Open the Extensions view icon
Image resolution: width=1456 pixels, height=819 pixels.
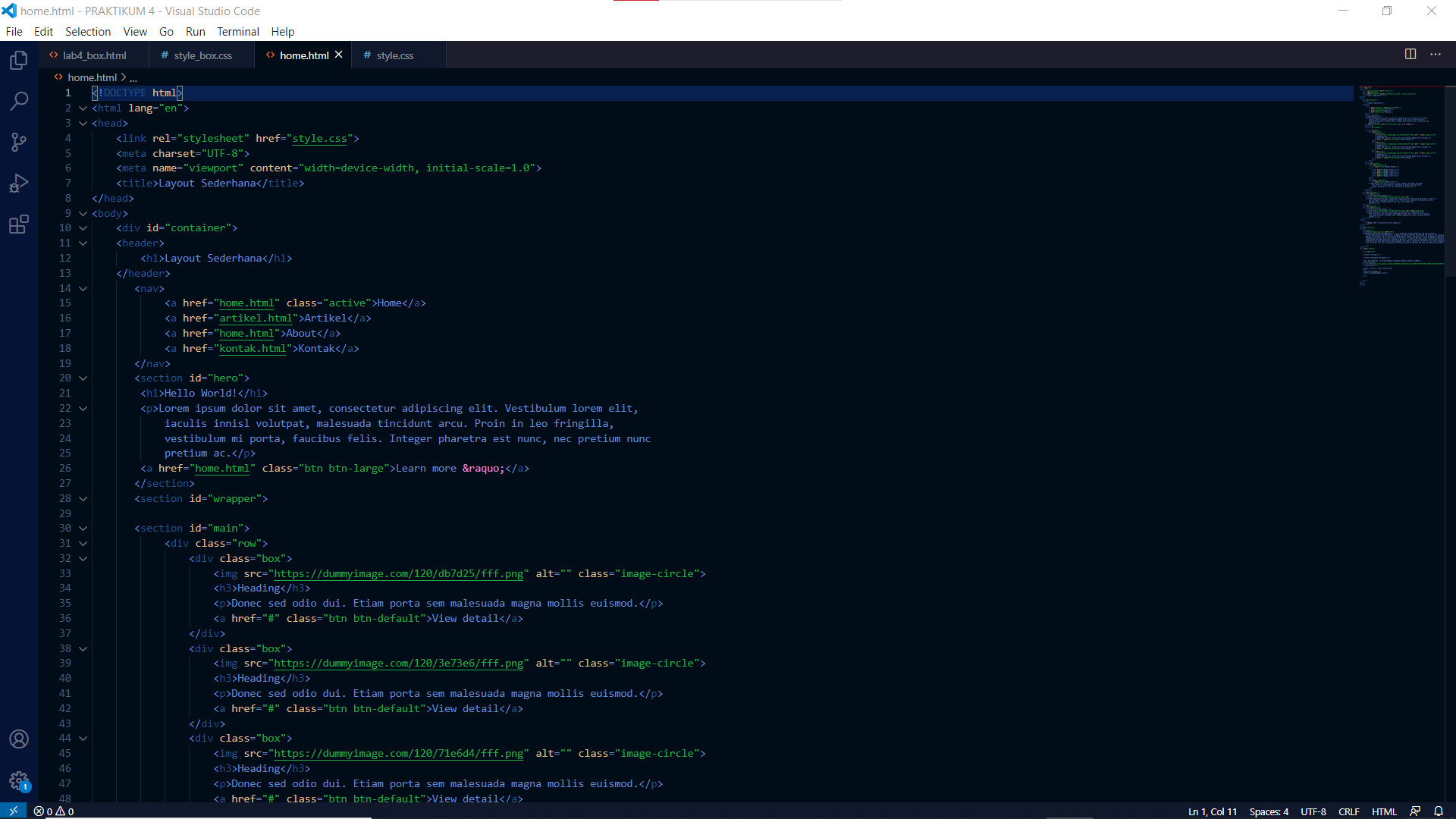pos(19,224)
